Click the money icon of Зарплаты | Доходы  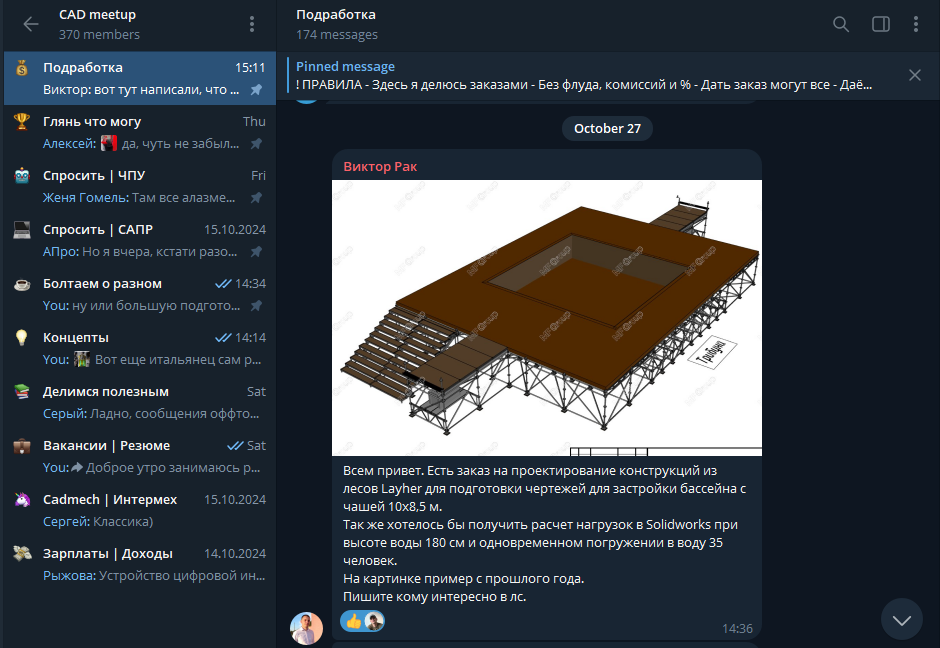(22, 553)
